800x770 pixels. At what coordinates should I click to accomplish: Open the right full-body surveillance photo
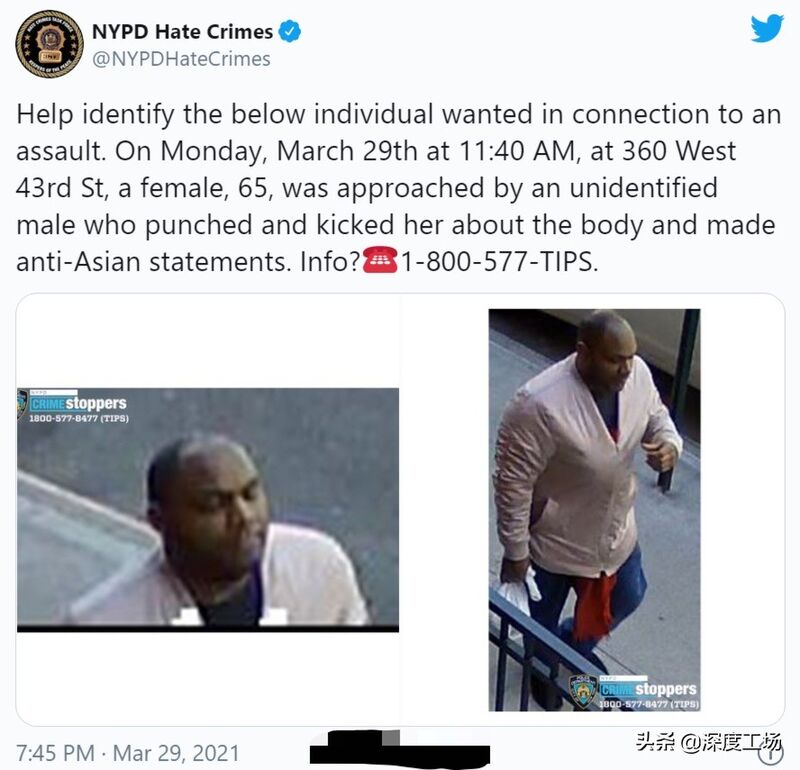594,510
